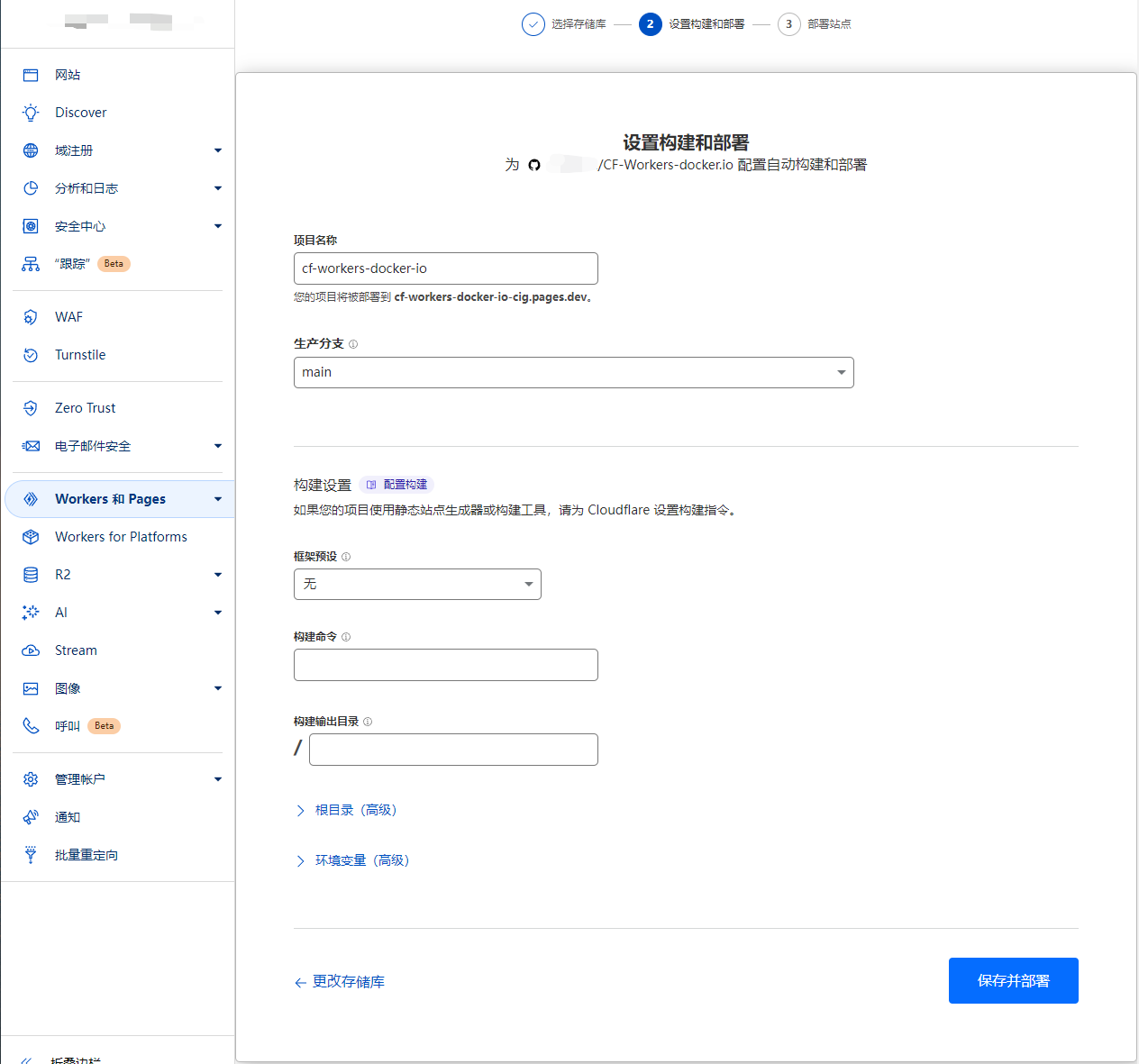Screen dimensions: 1139x1064
Task: Click step 2 设置构建和部署
Action: point(692,24)
